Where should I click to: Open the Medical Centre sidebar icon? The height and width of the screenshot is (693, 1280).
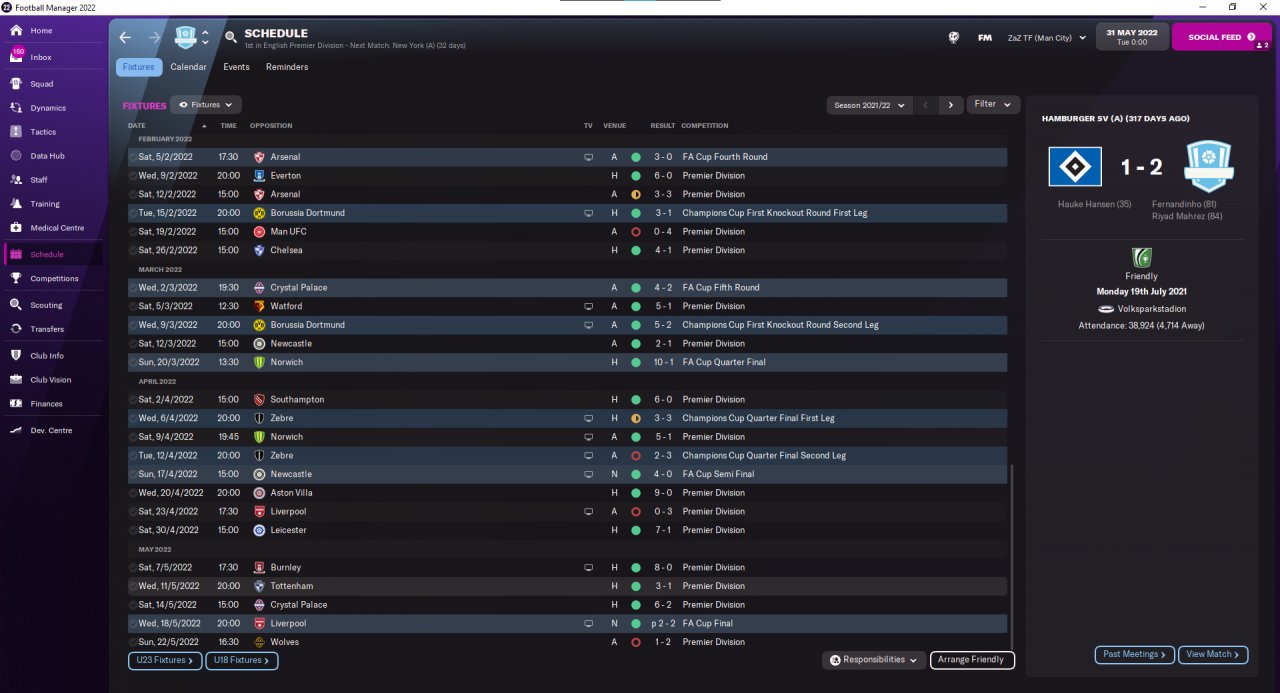pyautogui.click(x=16, y=228)
